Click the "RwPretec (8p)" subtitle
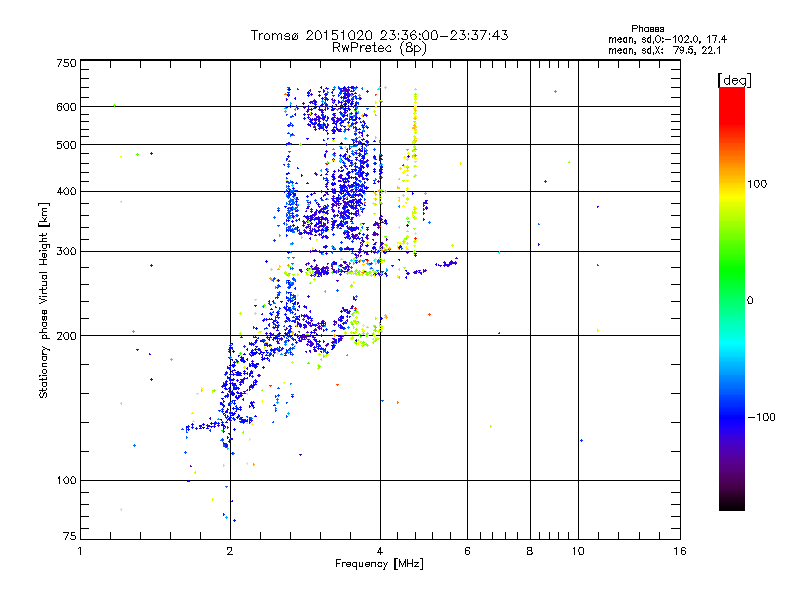800x600 pixels. click(x=379, y=48)
